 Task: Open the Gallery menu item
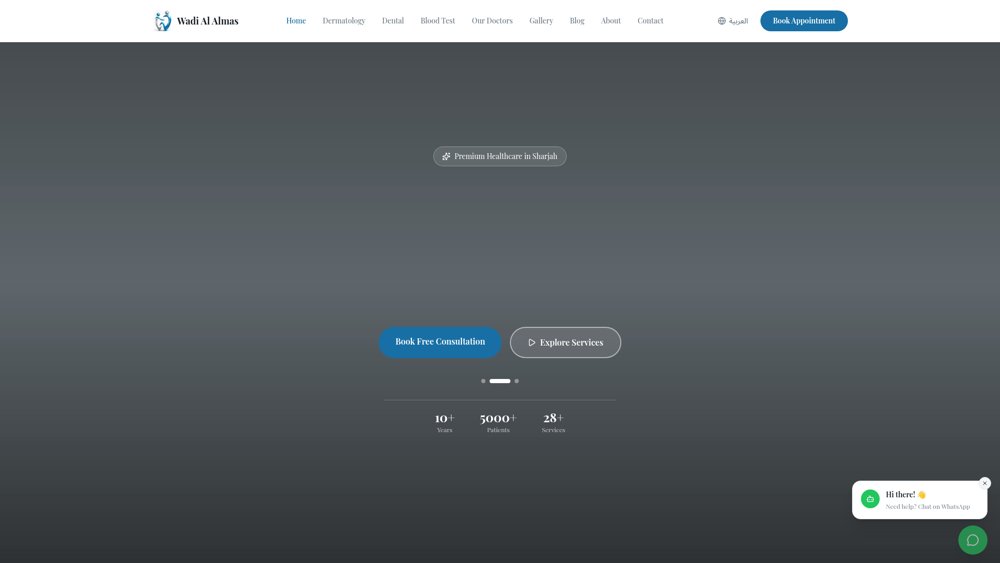(541, 21)
